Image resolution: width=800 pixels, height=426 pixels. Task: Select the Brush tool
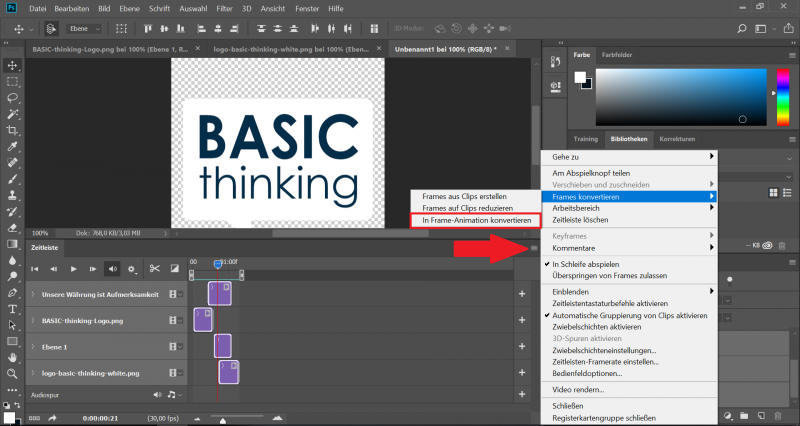tap(12, 179)
